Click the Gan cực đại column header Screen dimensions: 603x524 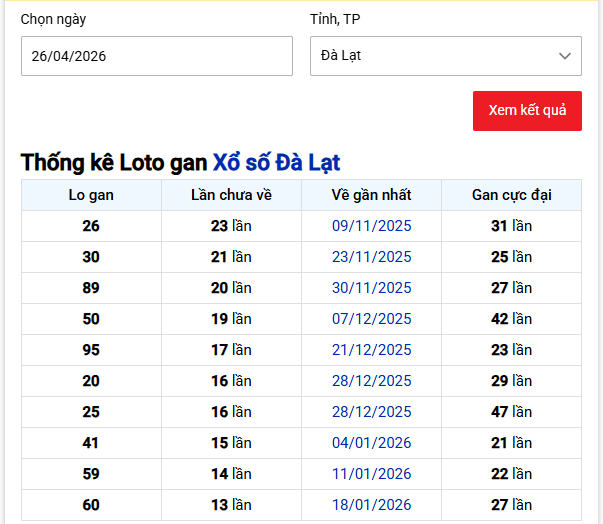tap(511, 195)
